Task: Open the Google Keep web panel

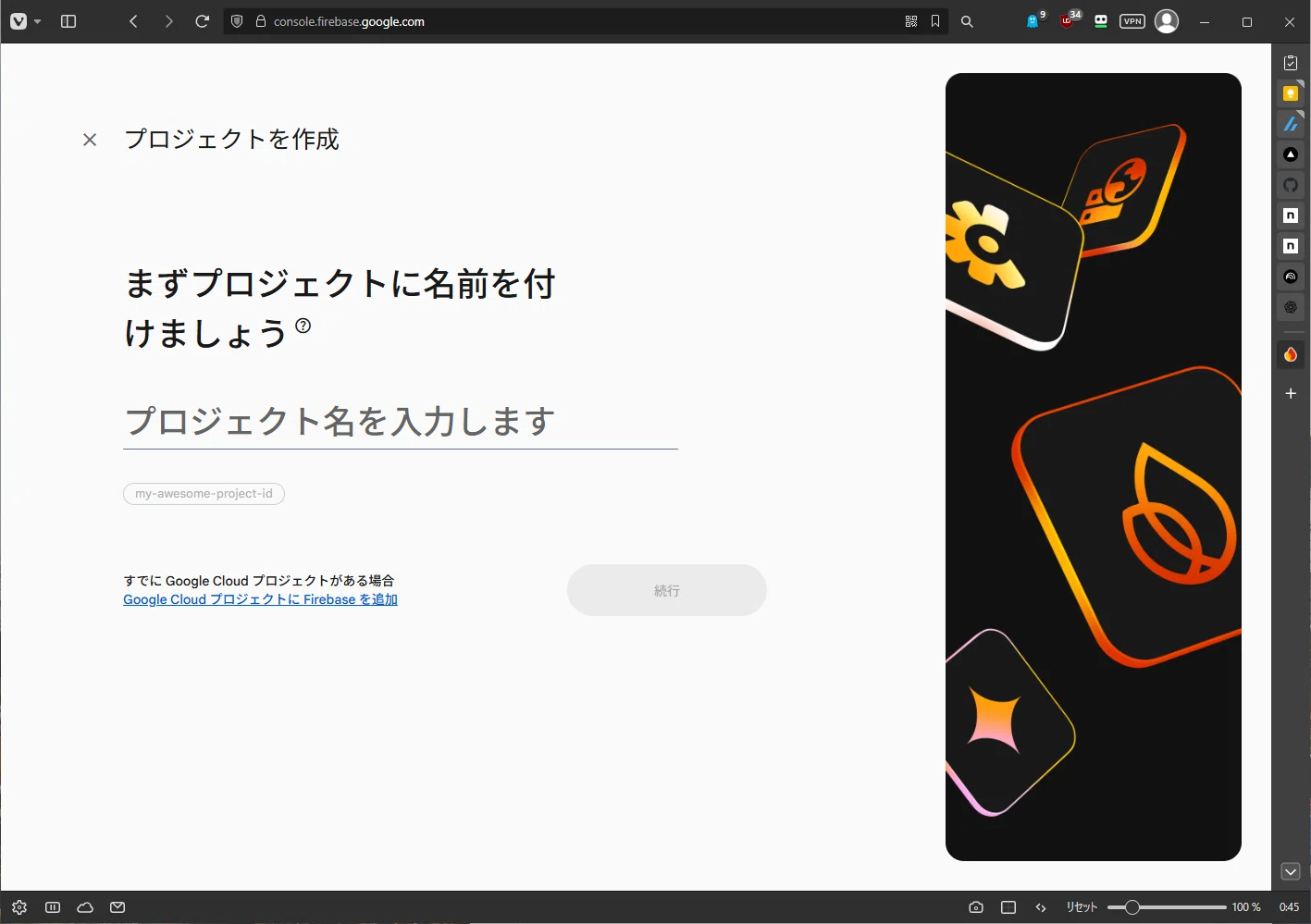Action: click(1291, 93)
